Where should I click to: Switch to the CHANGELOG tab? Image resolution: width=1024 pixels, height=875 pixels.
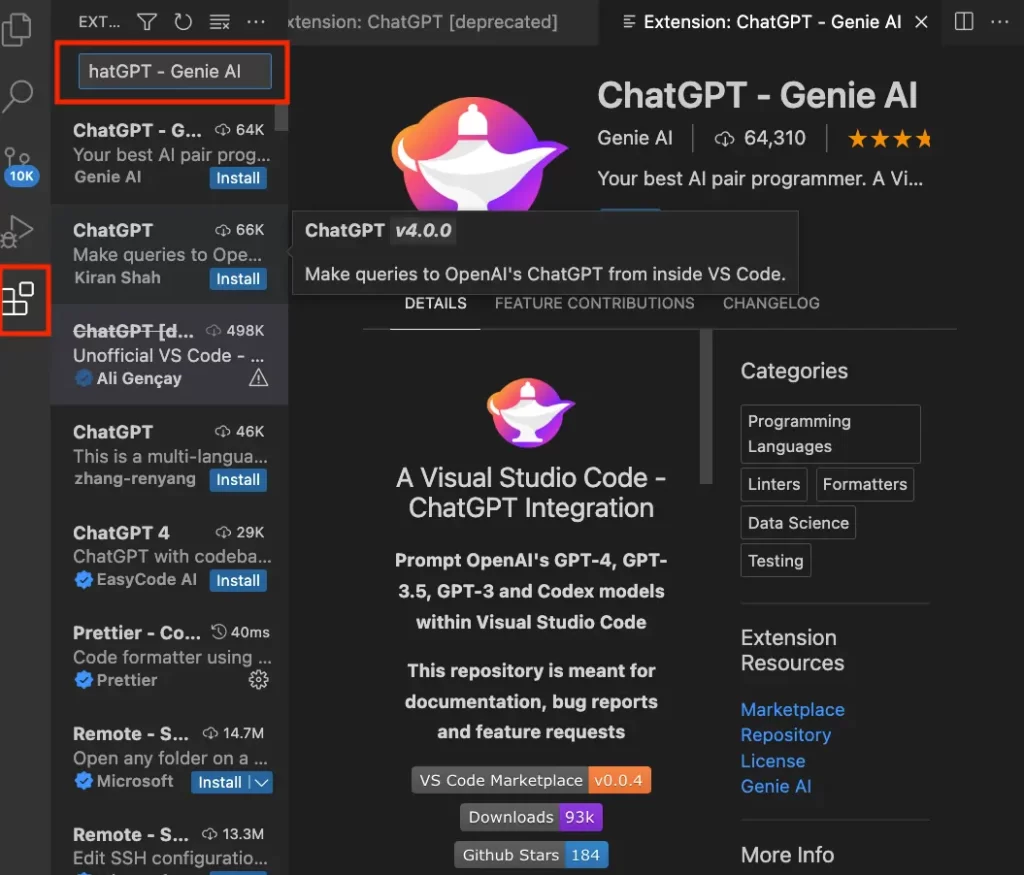tap(770, 303)
